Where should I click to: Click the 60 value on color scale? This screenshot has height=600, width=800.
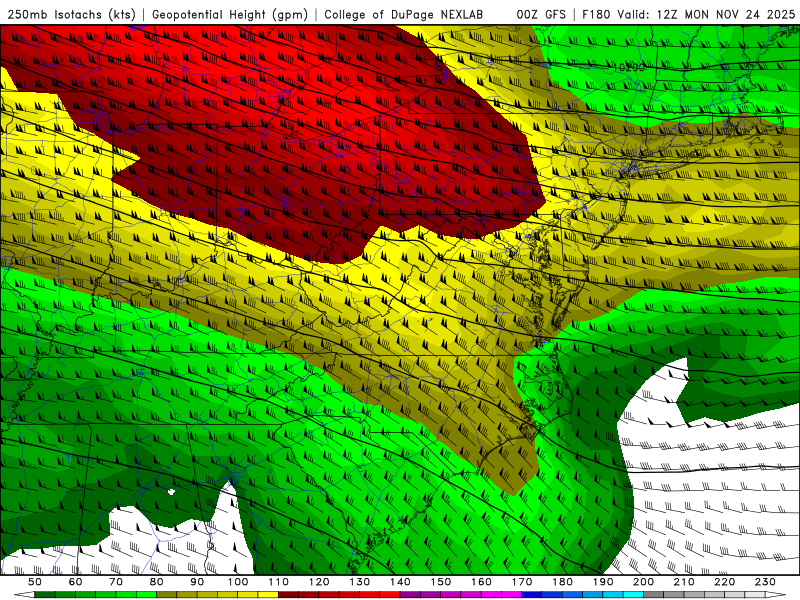(x=76, y=582)
